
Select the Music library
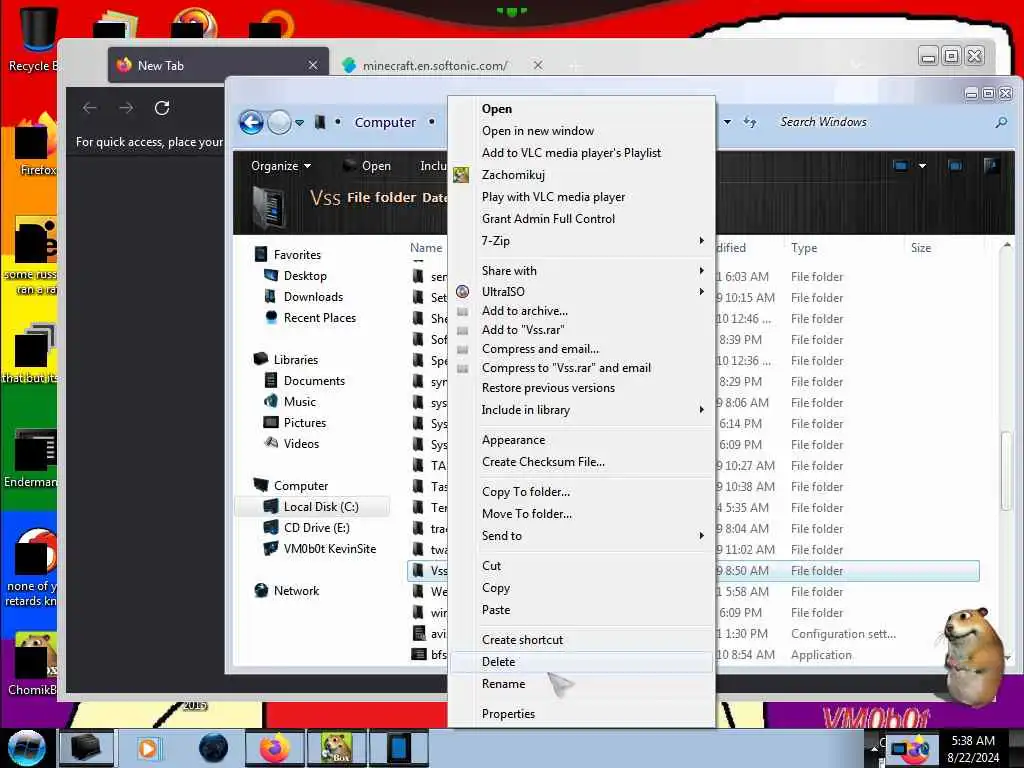click(x=299, y=402)
